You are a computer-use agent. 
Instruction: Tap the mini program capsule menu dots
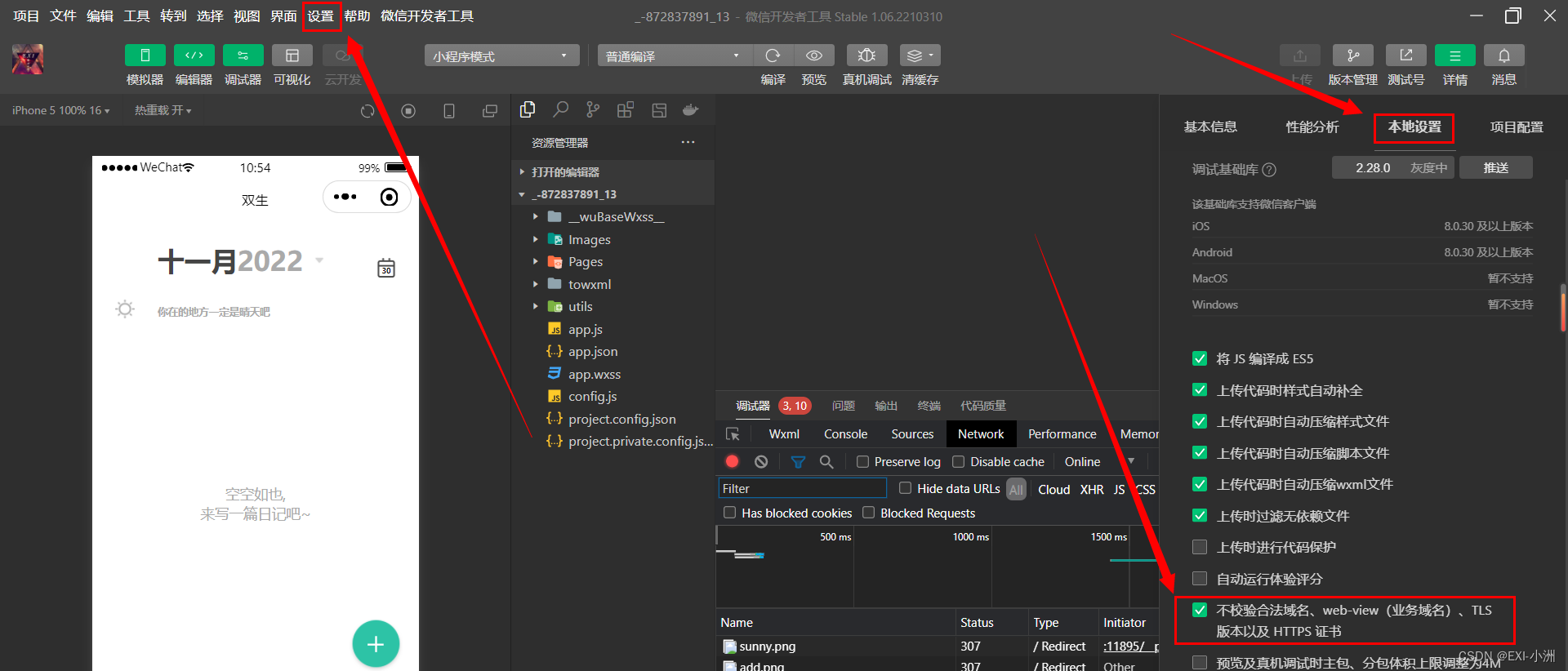(x=345, y=197)
